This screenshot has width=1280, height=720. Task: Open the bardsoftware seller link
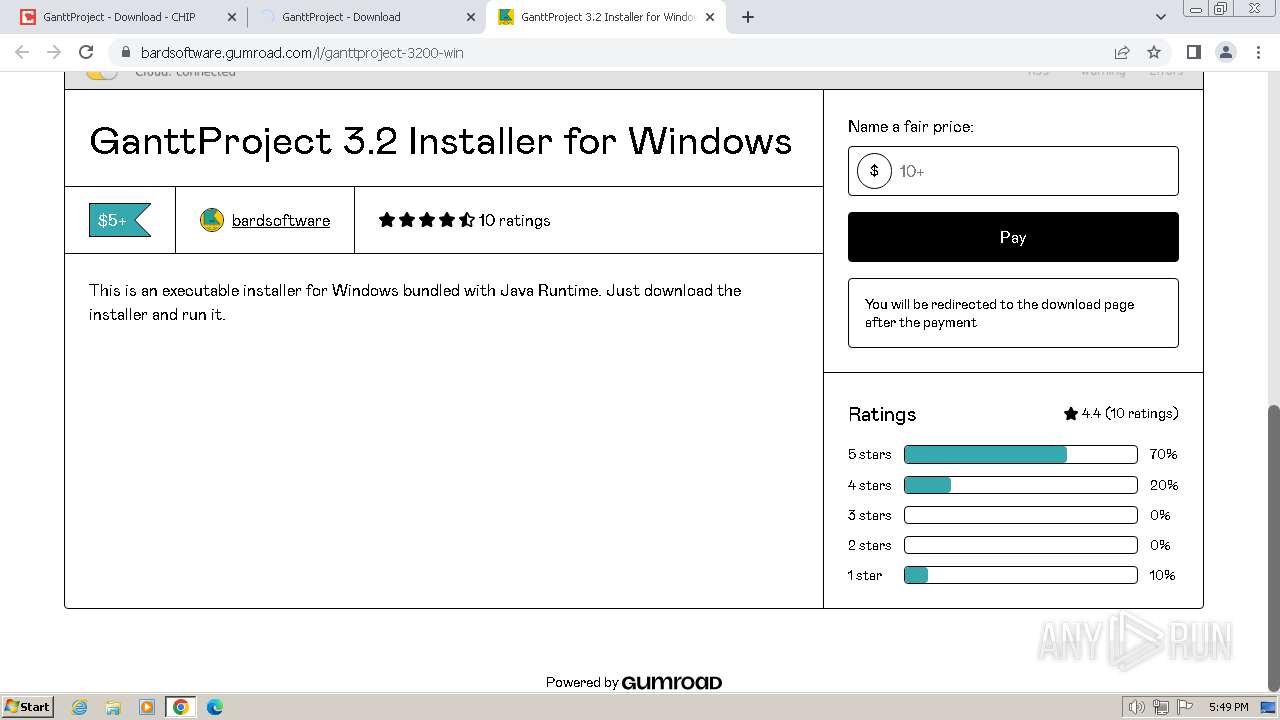pos(281,220)
